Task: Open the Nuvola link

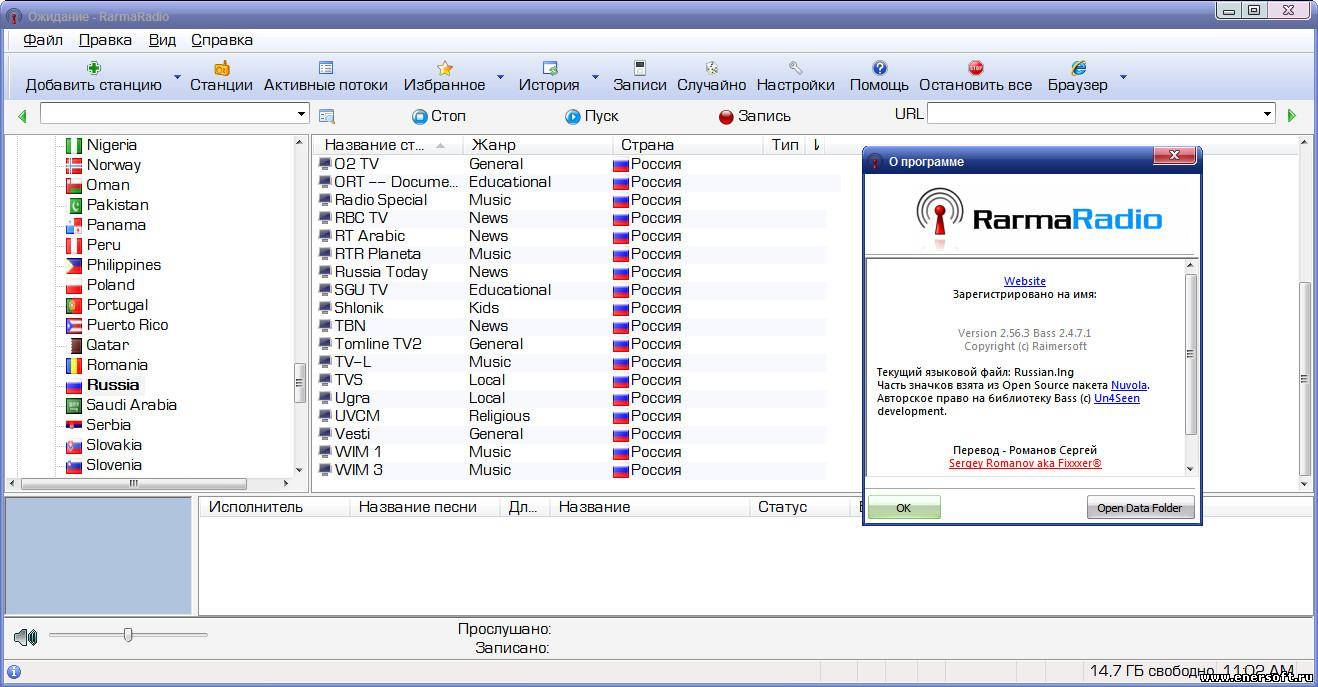Action: pyautogui.click(x=1129, y=385)
